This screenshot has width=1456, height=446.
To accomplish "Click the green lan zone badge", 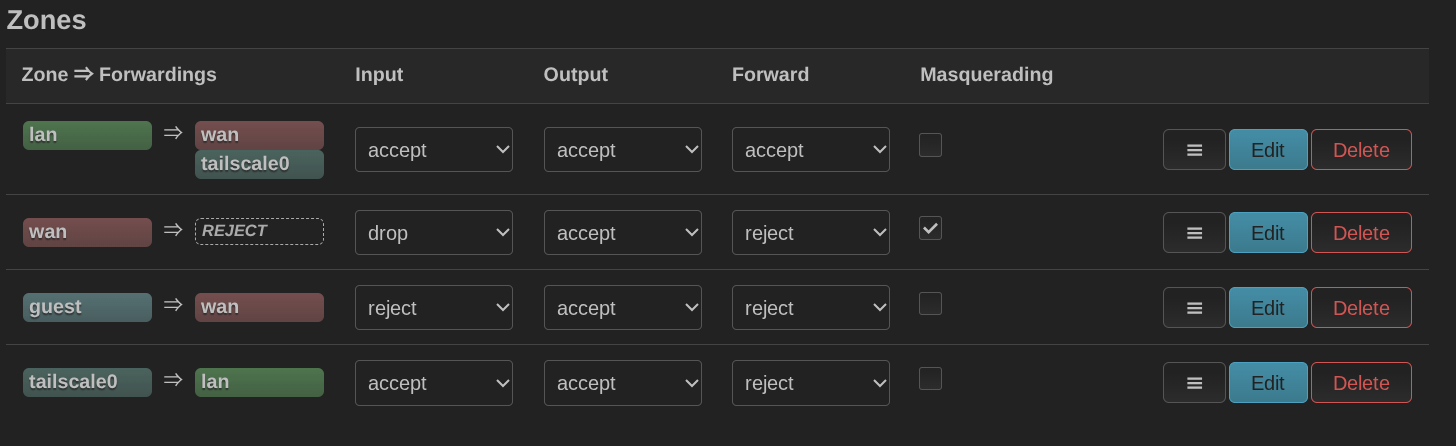I will [x=87, y=135].
